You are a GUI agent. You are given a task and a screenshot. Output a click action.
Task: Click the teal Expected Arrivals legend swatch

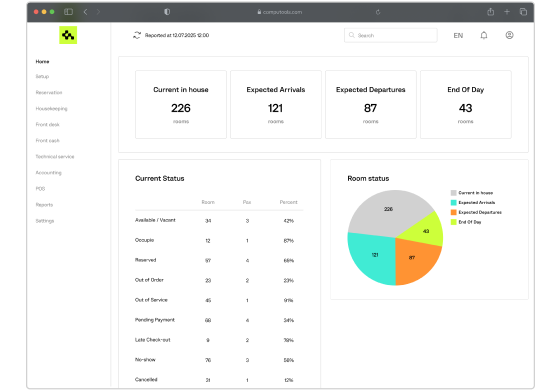454,202
